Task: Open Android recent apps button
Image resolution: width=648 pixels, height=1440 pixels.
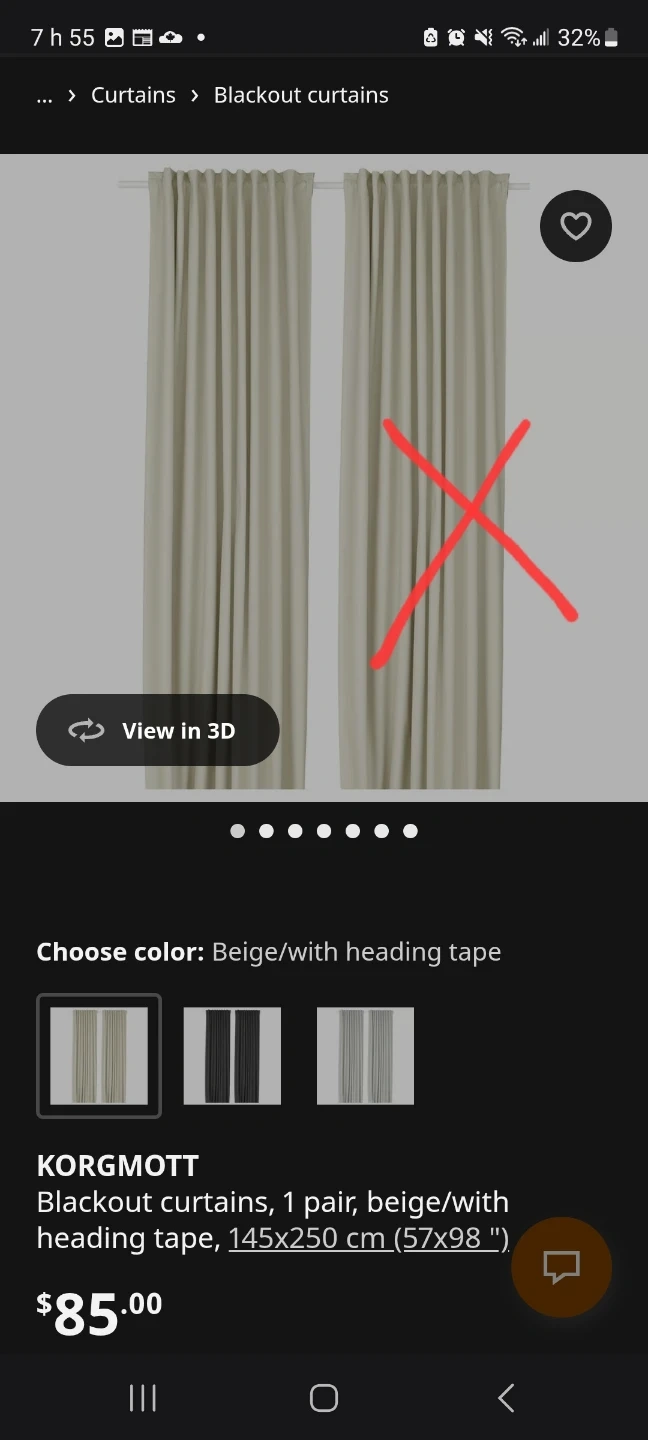Action: [143, 1397]
